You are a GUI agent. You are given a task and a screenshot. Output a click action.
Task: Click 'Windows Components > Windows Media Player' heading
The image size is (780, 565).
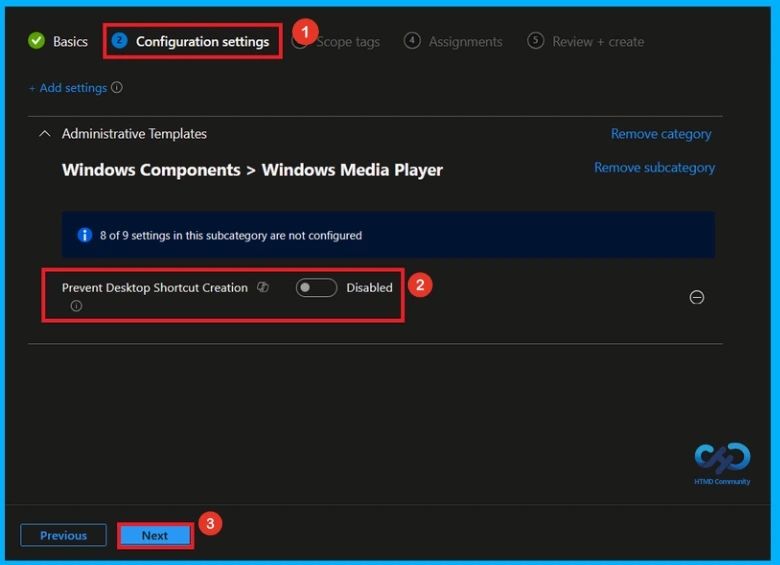(x=252, y=170)
